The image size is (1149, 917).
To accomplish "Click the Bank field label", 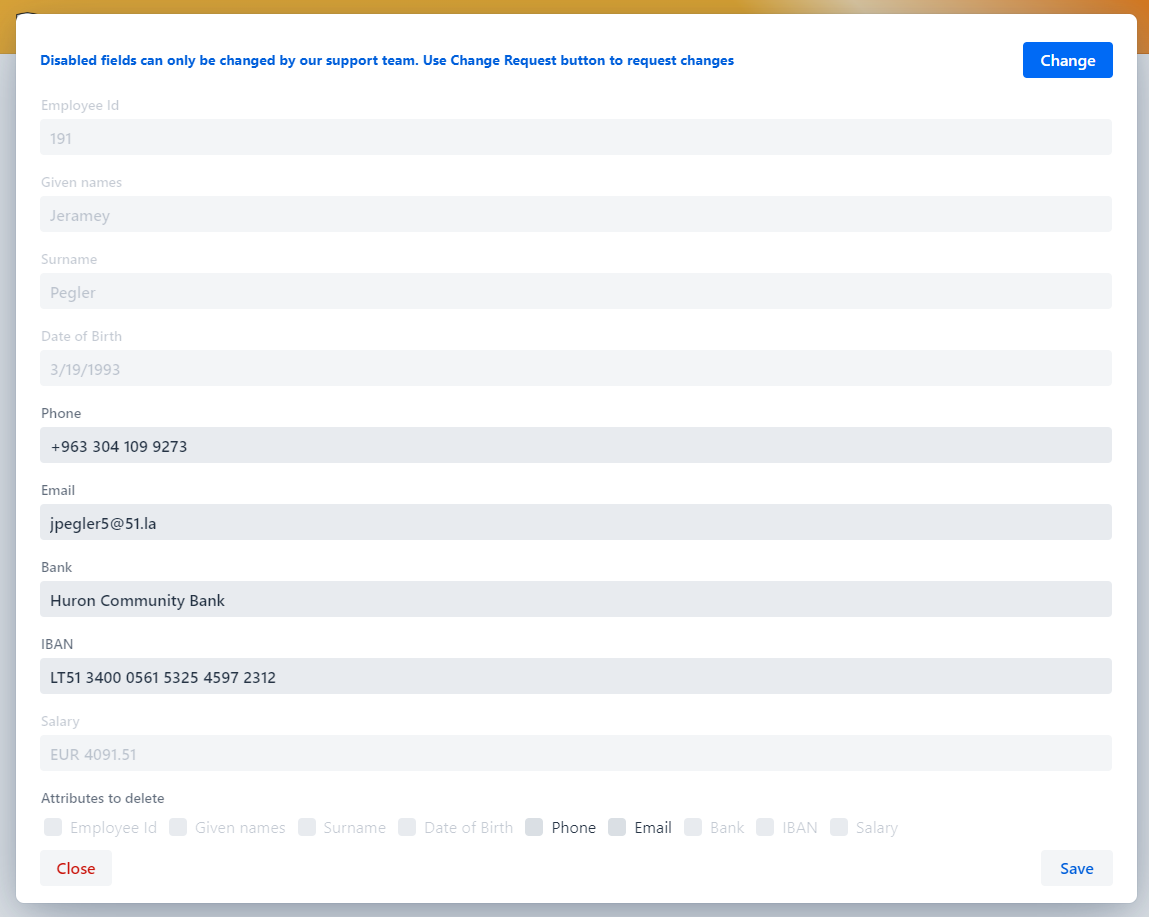I will (x=56, y=567).
